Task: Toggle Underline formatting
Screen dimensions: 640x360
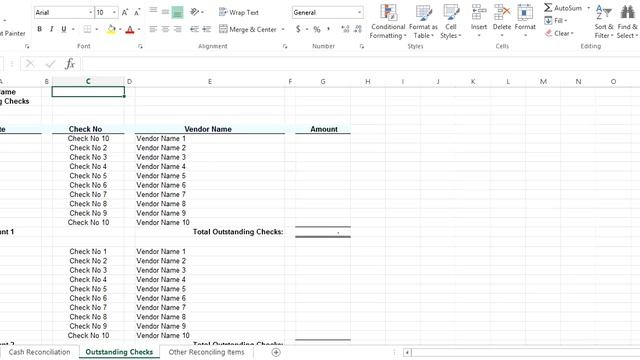Action: (64, 29)
